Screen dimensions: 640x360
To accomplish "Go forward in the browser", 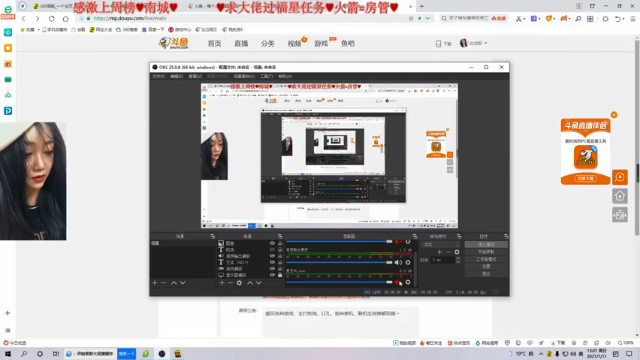I will point(37,19).
